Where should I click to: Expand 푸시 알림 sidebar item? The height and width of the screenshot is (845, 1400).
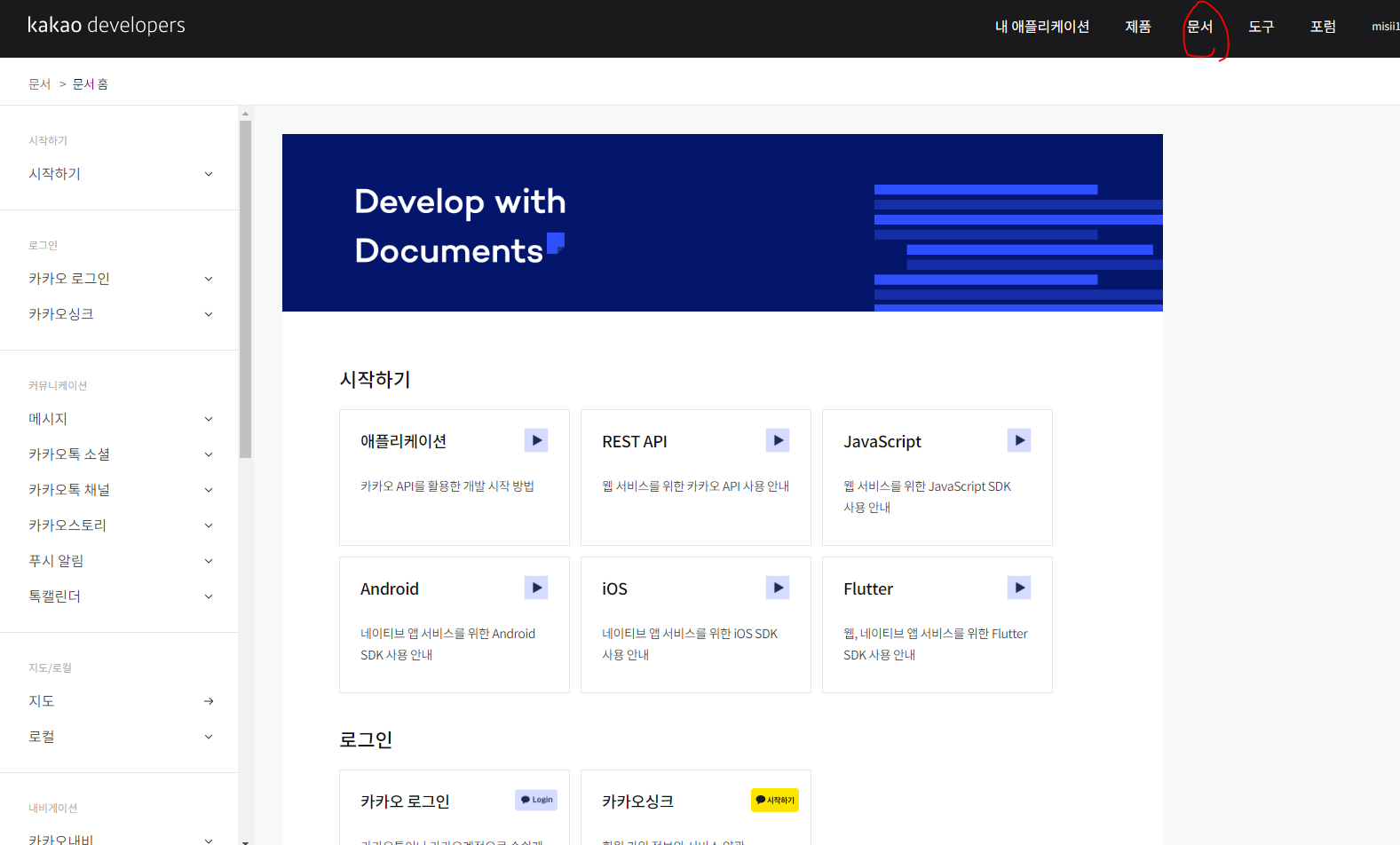[209, 561]
